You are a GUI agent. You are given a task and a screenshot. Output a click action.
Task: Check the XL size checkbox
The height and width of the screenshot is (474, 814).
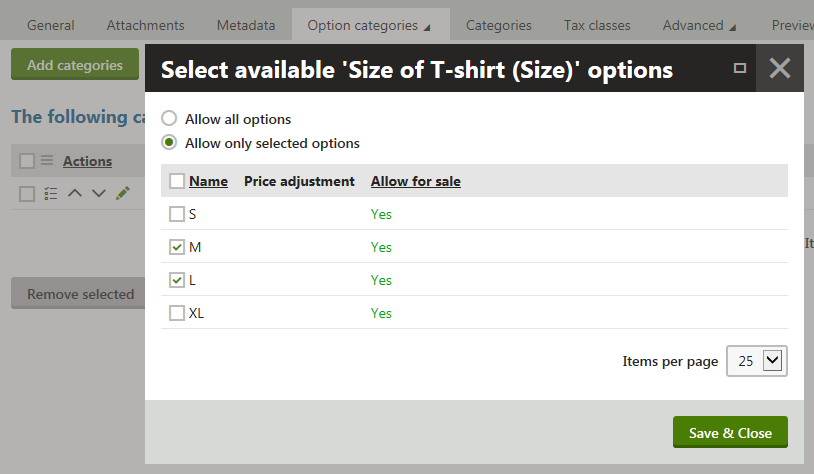pos(177,313)
